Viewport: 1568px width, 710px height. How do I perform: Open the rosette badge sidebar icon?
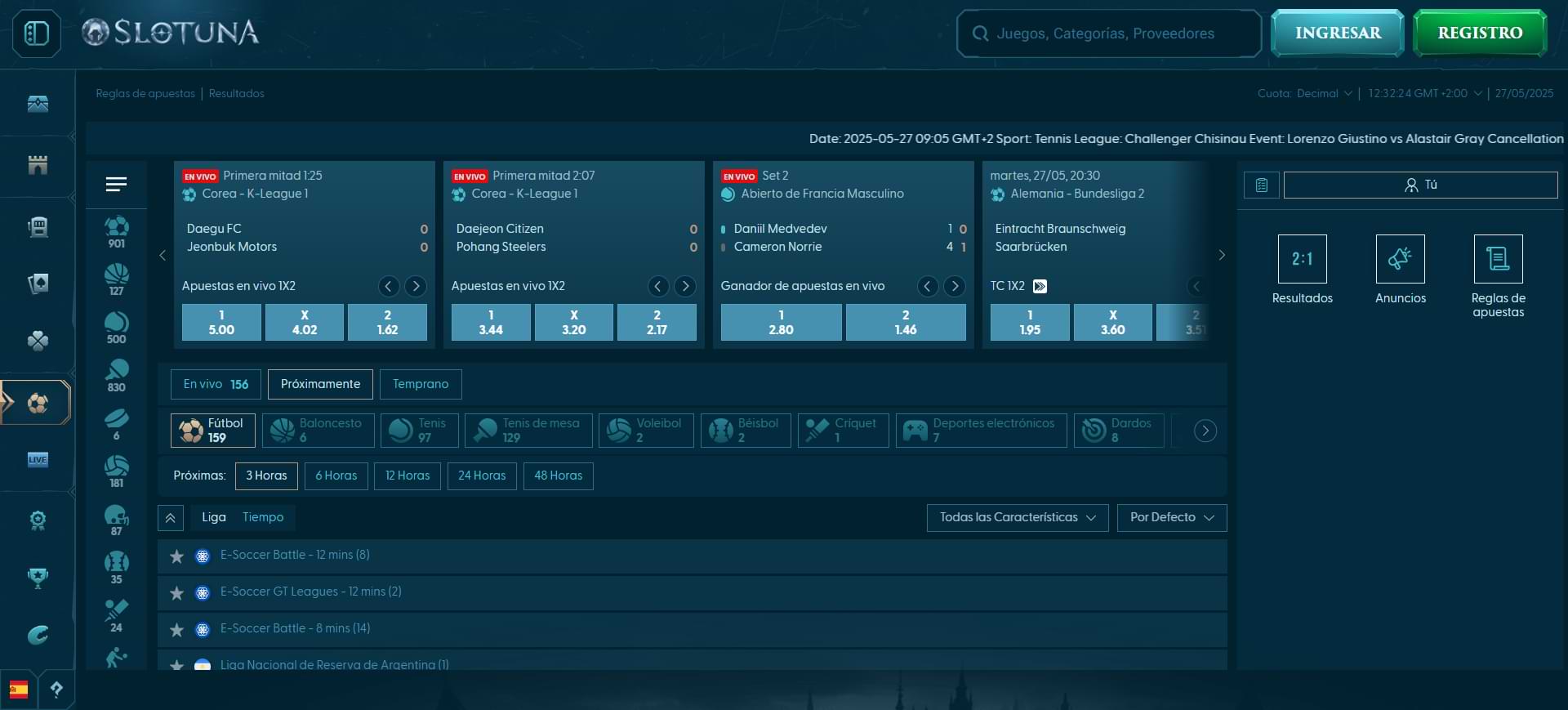pos(38,520)
